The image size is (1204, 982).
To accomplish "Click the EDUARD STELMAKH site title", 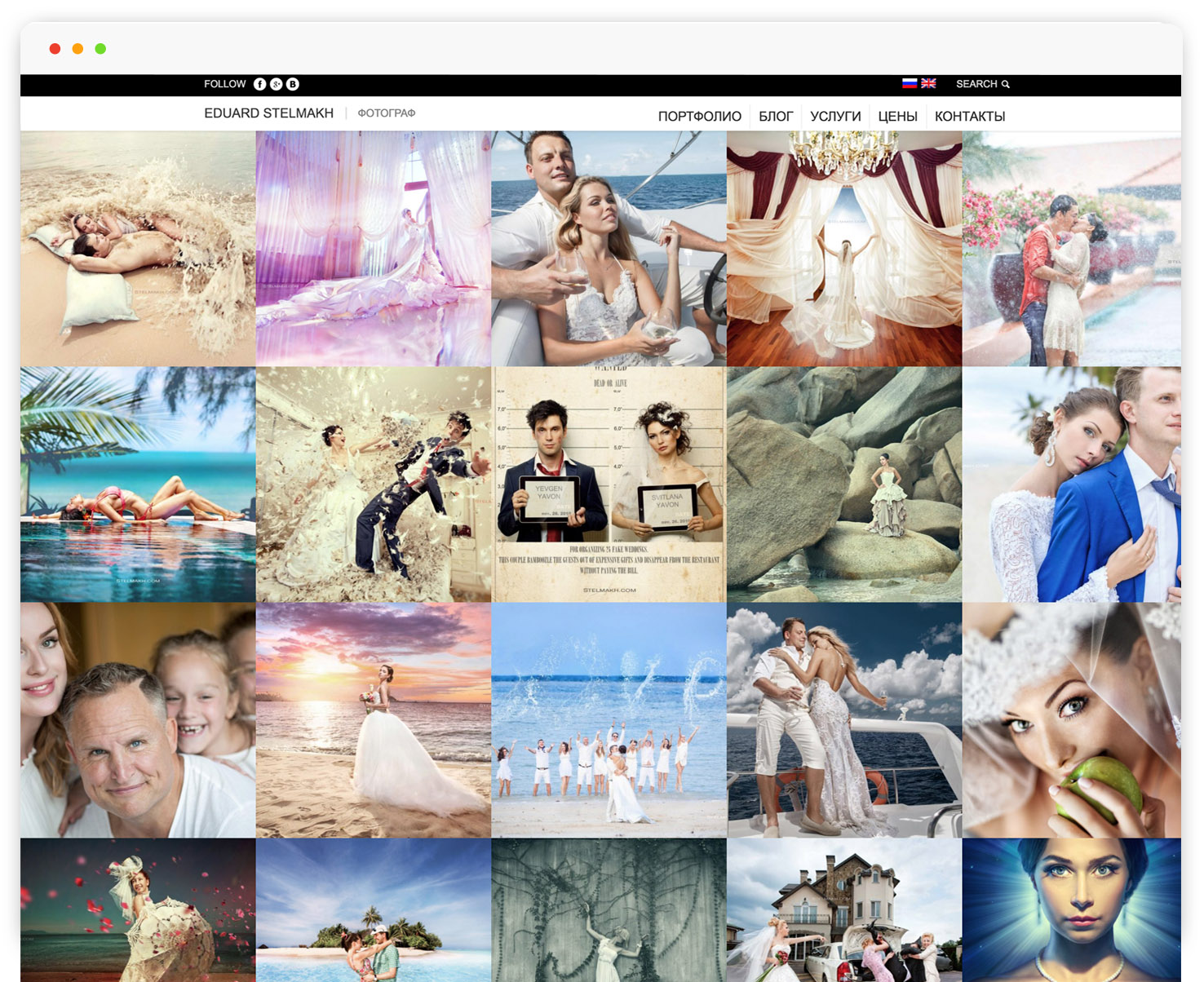I will tap(268, 113).
